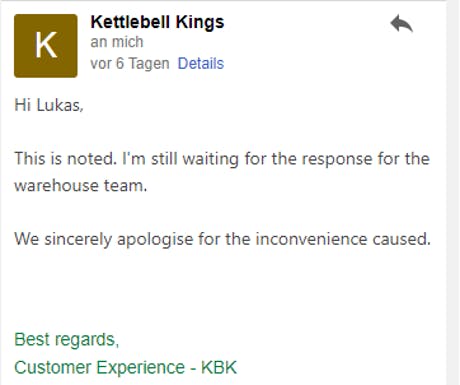
Task: Click the white letter K inside the avatar
Action: tap(46, 45)
